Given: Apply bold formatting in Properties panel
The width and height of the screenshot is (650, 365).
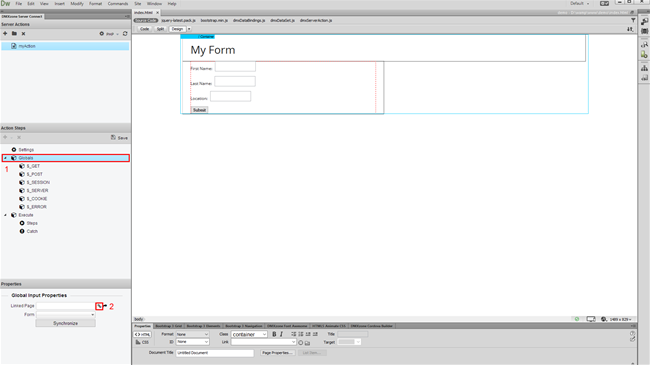Looking at the screenshot, I should pos(274,334).
